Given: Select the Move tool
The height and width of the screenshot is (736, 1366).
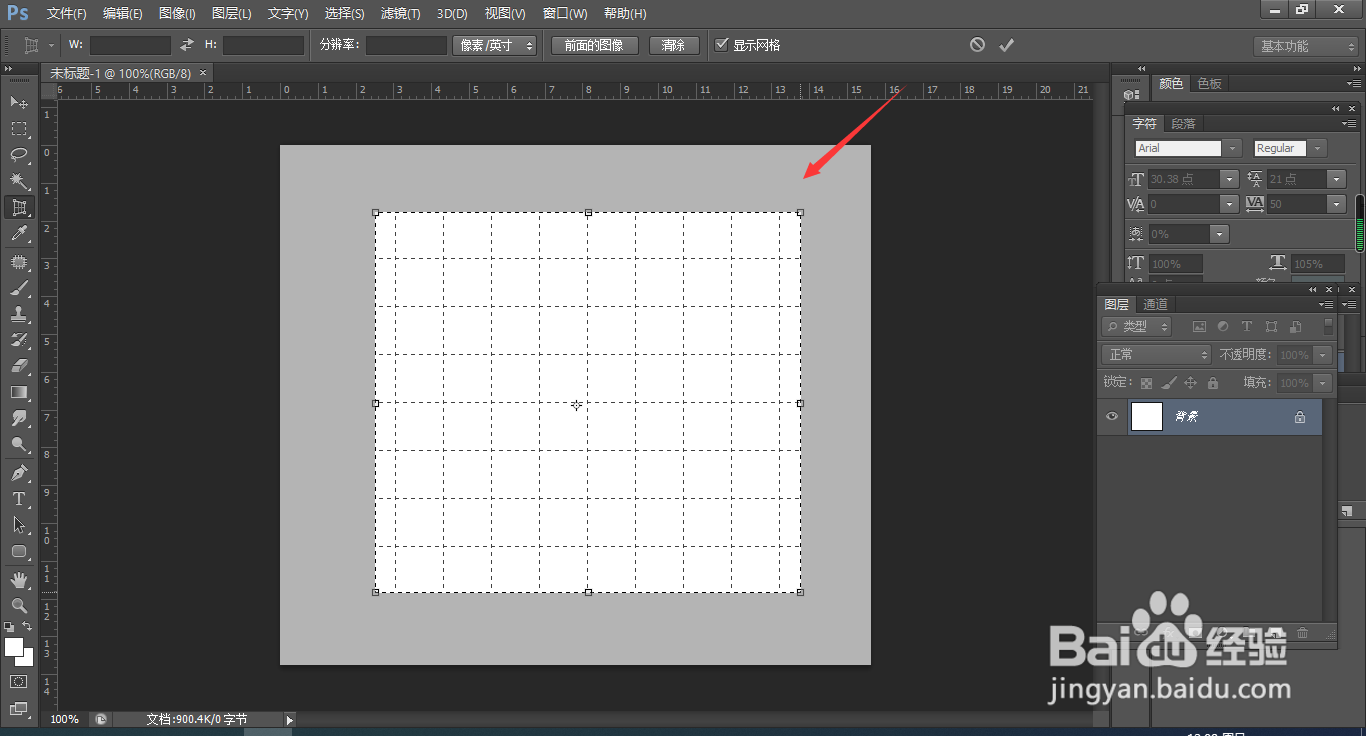Looking at the screenshot, I should (19, 102).
